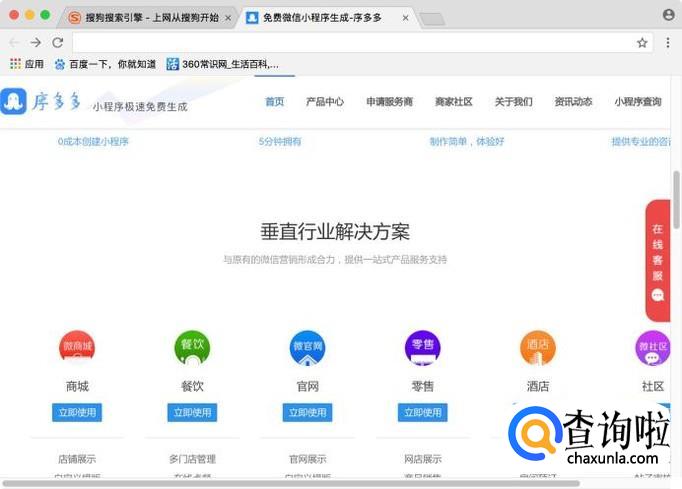
Task: Open 小程序查询 menu item
Action: (x=638, y=102)
